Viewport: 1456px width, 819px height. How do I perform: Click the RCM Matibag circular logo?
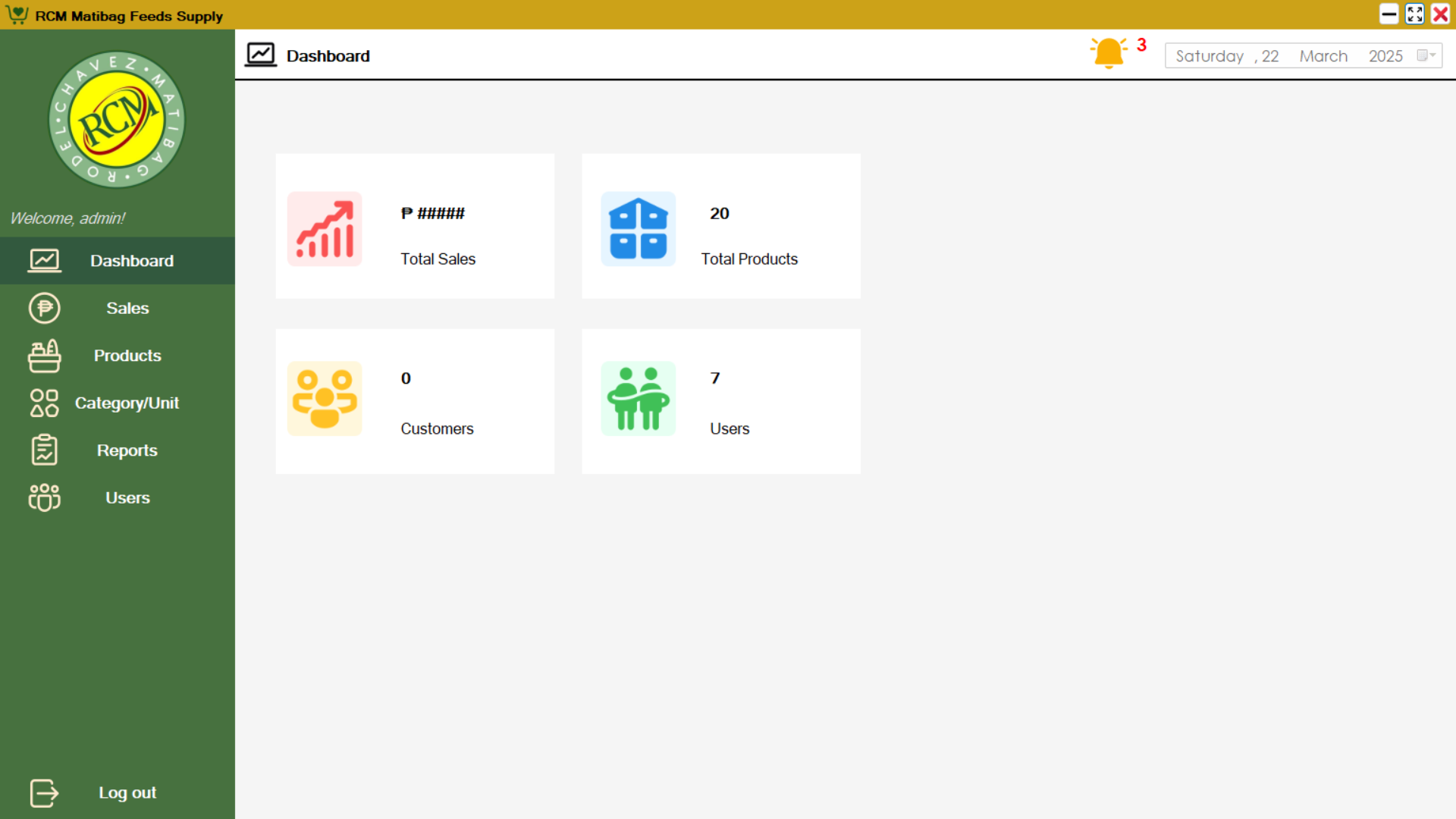pyautogui.click(x=117, y=120)
